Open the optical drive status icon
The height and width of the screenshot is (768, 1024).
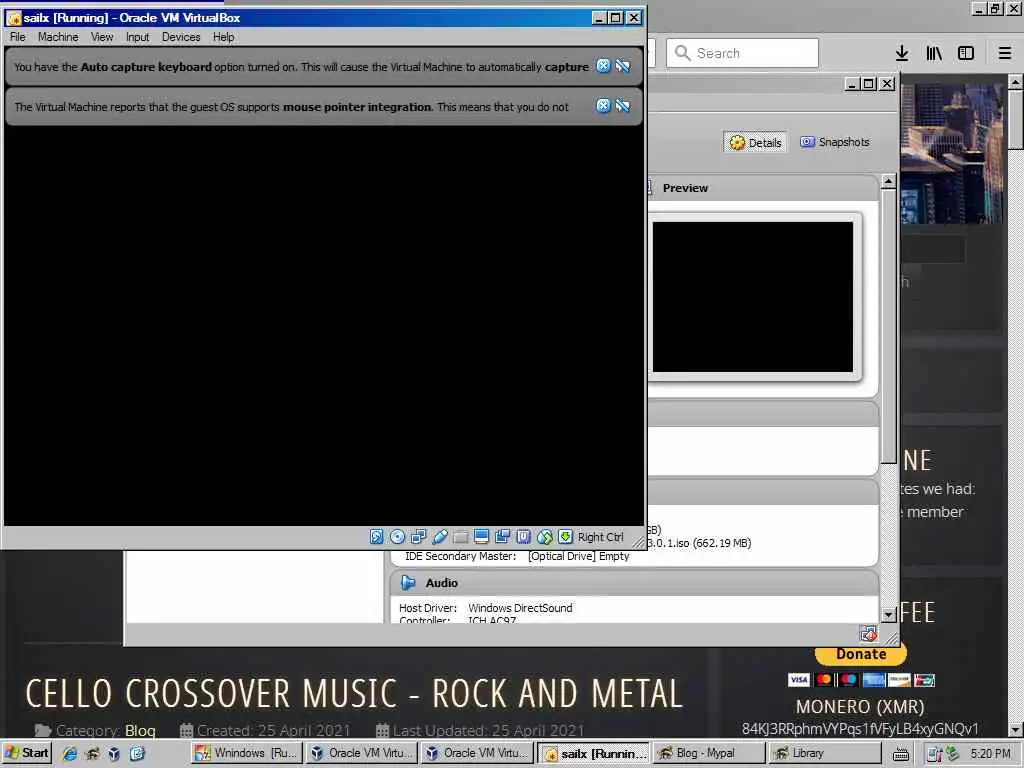pyautogui.click(x=397, y=537)
